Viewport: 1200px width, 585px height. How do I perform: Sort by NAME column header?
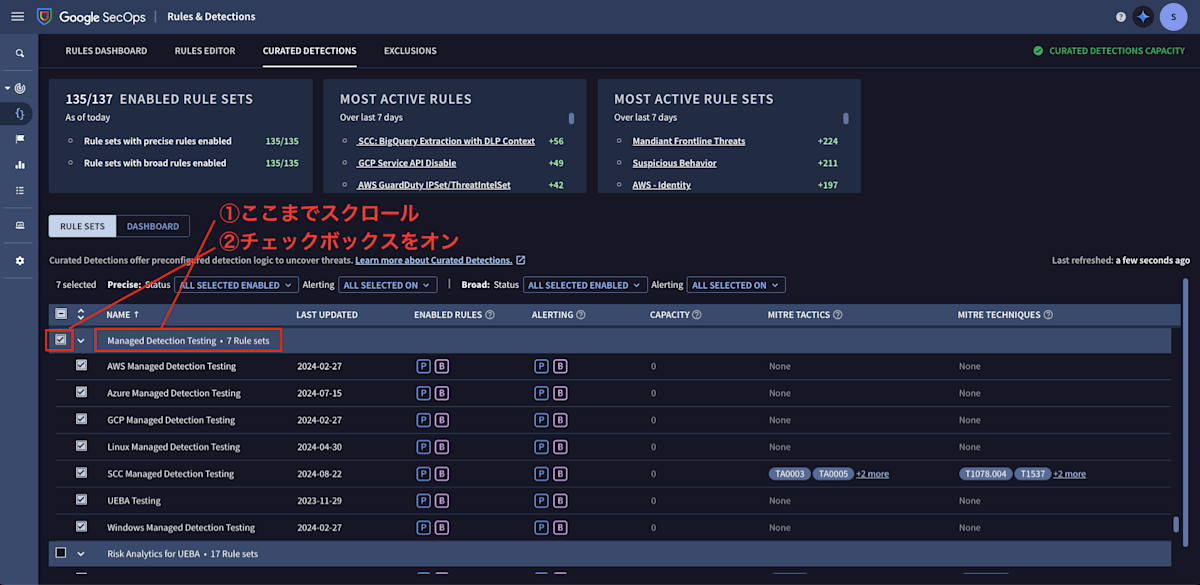(x=124, y=315)
